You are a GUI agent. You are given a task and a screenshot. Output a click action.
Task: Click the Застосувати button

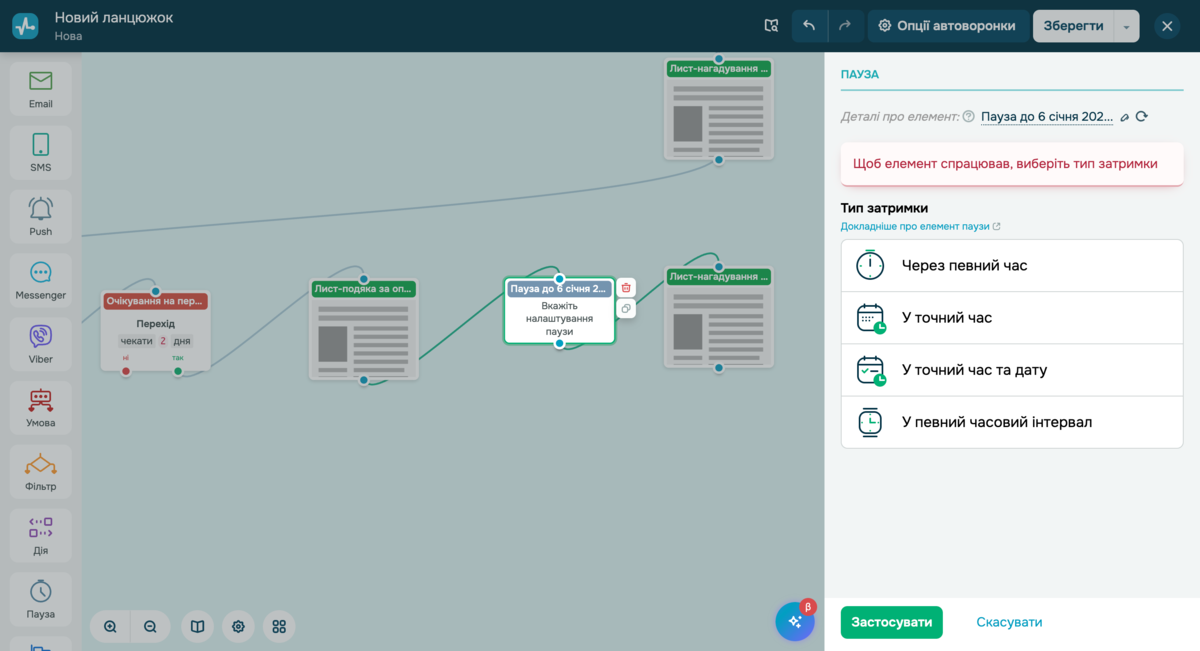pyautogui.click(x=891, y=622)
